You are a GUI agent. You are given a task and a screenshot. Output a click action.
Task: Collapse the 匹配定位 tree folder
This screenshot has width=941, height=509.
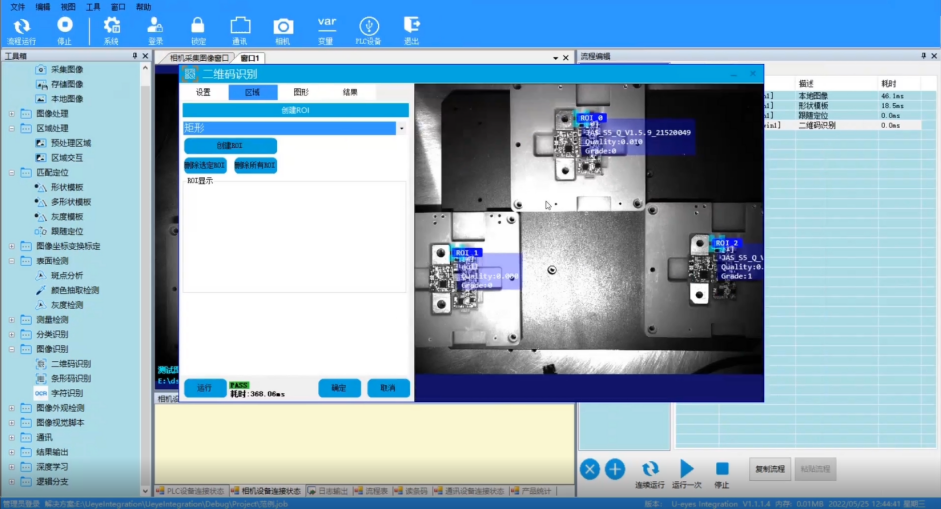[x=12, y=172]
